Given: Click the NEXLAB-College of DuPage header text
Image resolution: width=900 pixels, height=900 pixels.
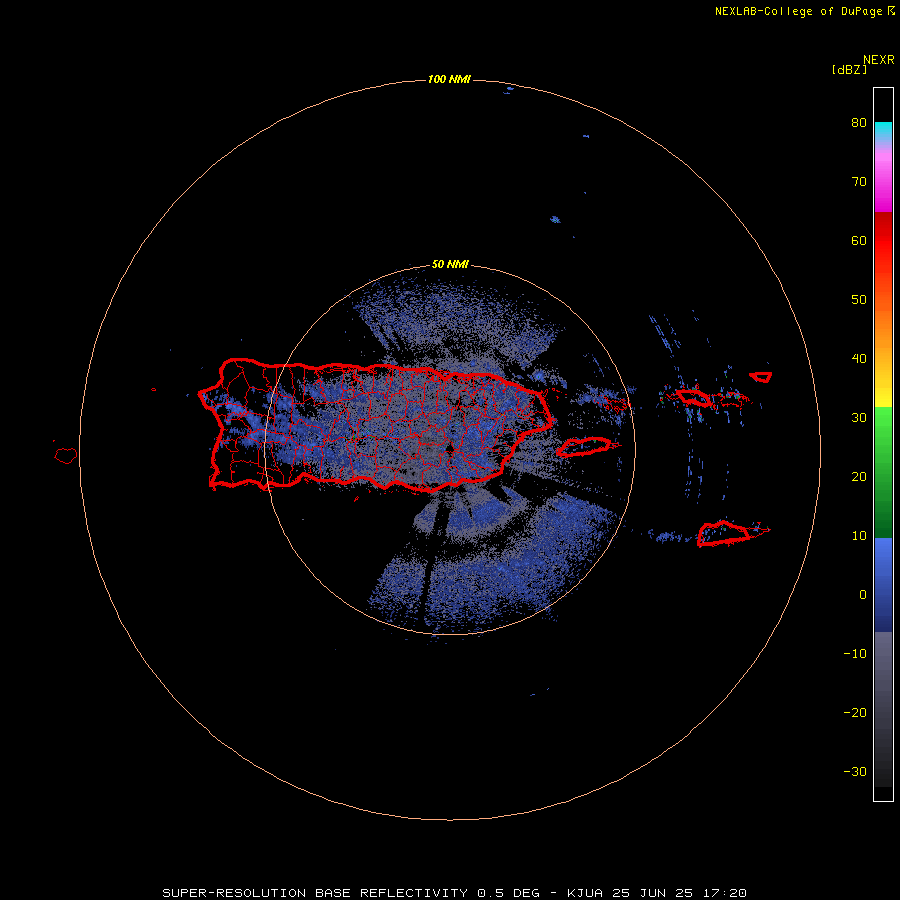Looking at the screenshot, I should [805, 11].
